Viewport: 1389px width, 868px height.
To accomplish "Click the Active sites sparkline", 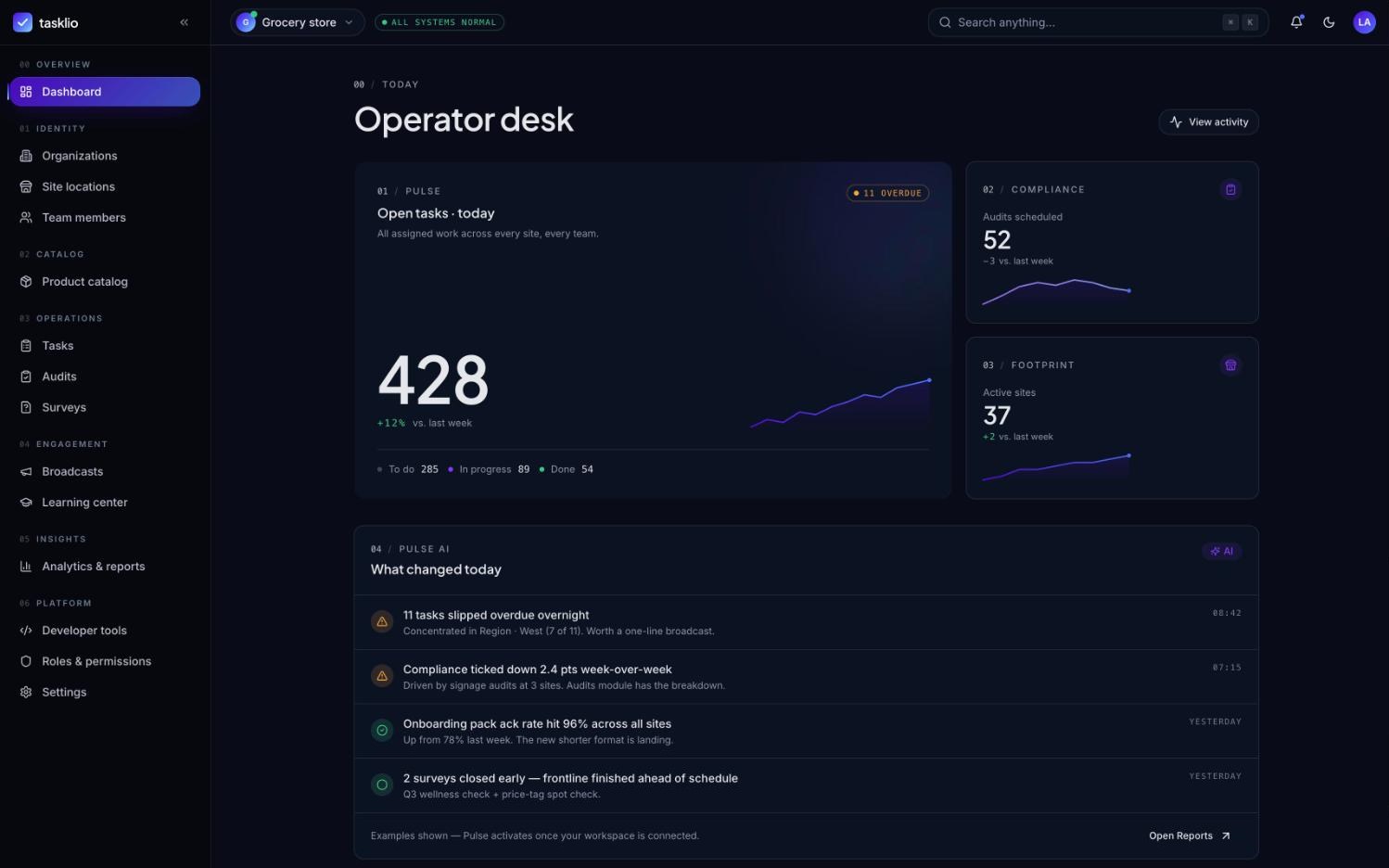I will click(1056, 467).
